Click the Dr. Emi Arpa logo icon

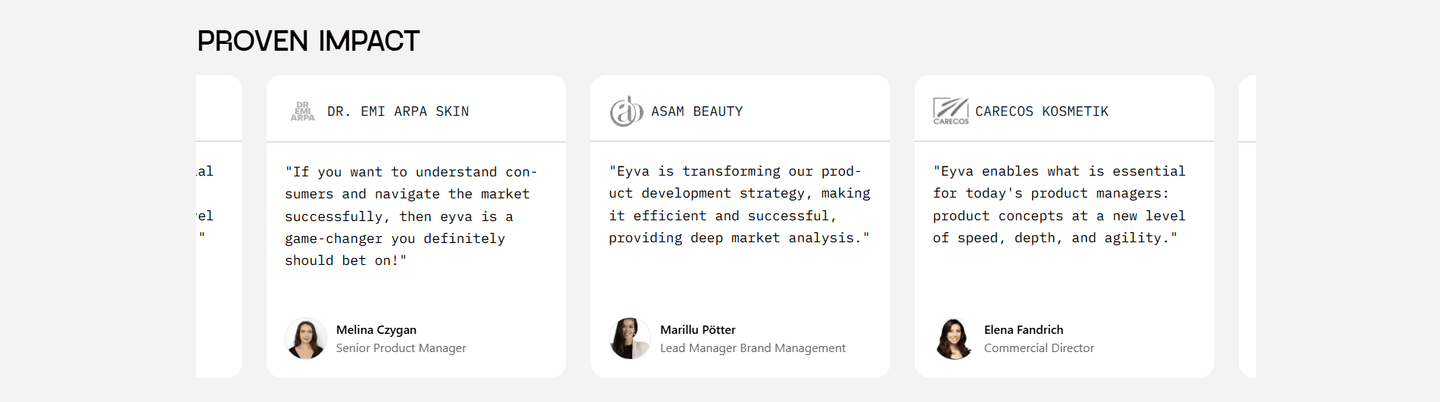[302, 111]
